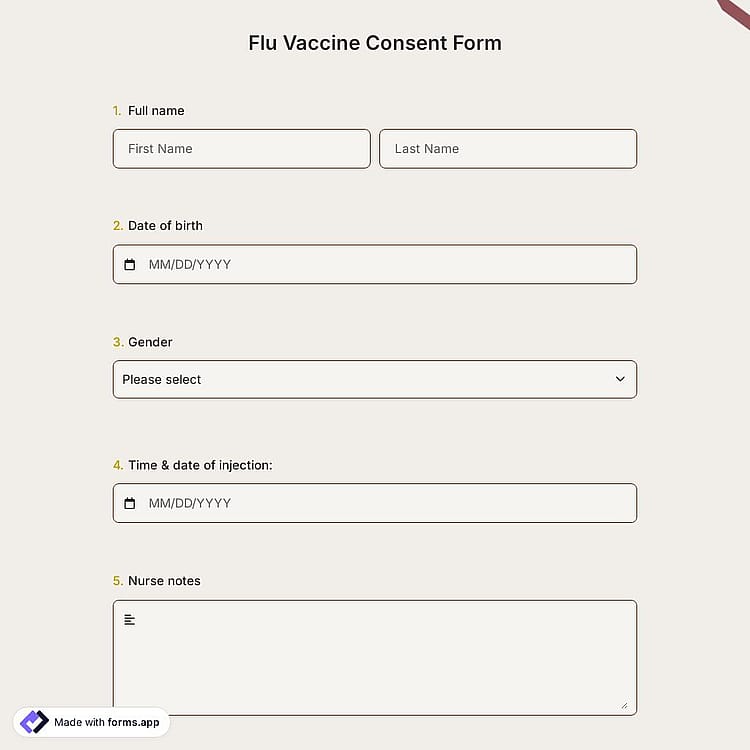Click the forms.app logo icon
The width and height of the screenshot is (750, 750).
(x=34, y=722)
